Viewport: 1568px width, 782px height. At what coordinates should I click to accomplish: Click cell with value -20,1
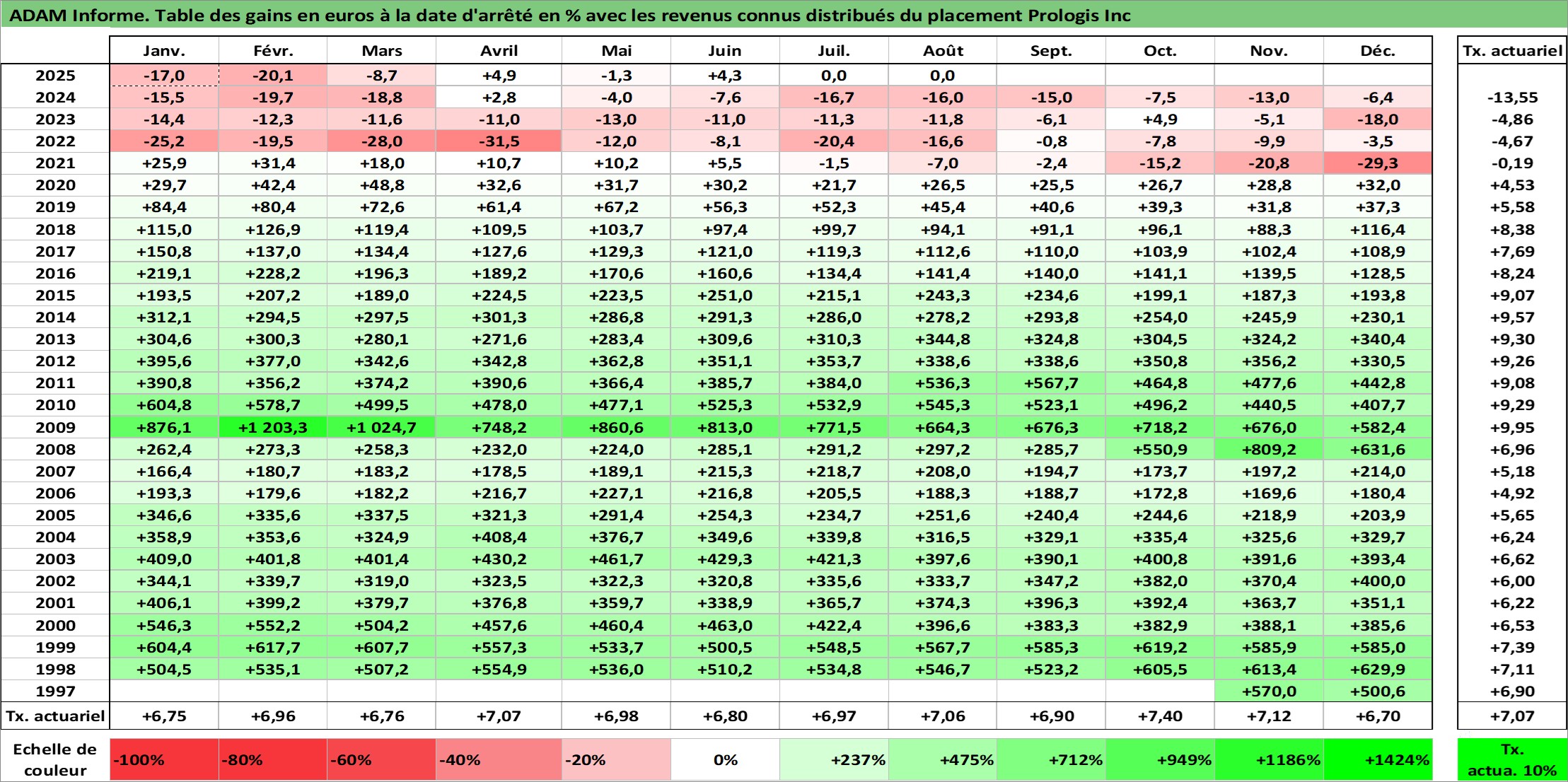coord(273,76)
